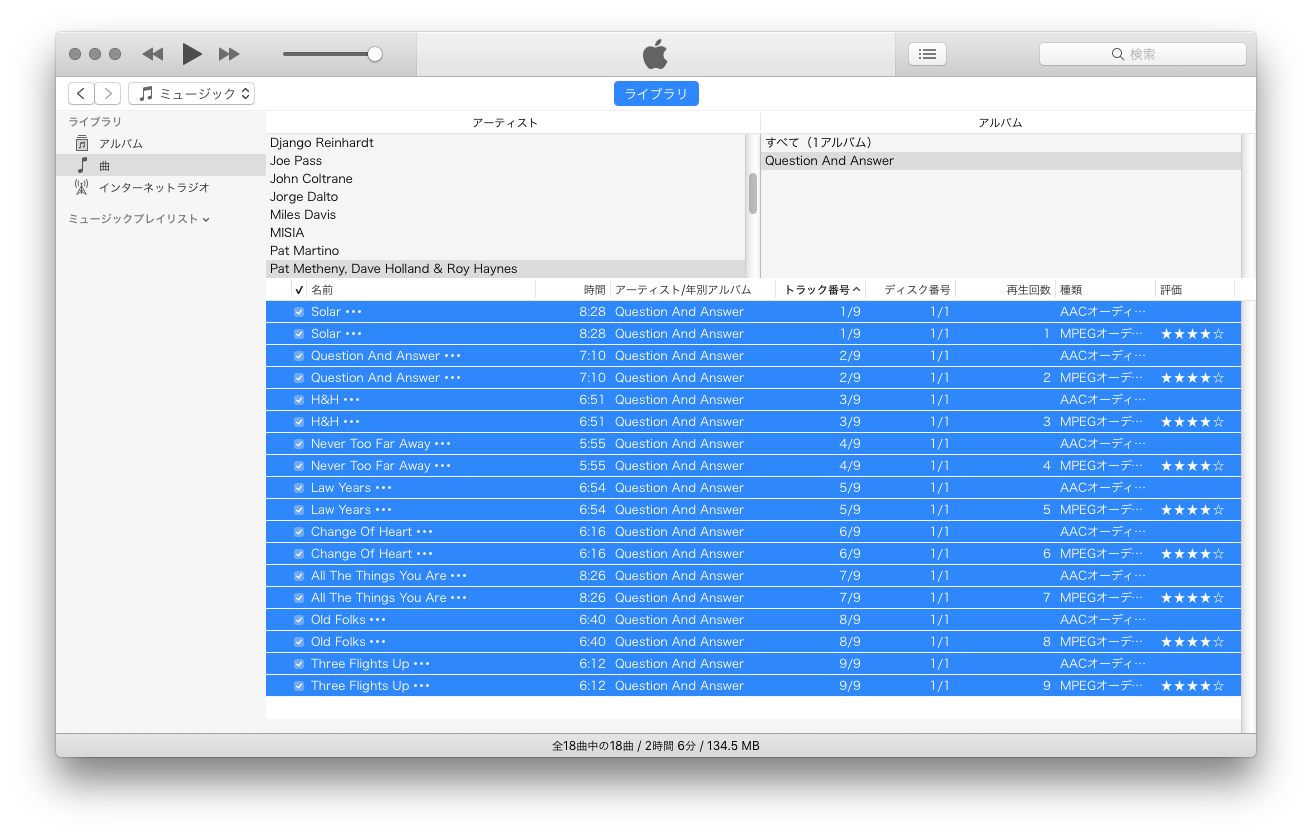This screenshot has width=1312, height=837.
Task: Open アルバム in the sidebar
Action: (160, 144)
